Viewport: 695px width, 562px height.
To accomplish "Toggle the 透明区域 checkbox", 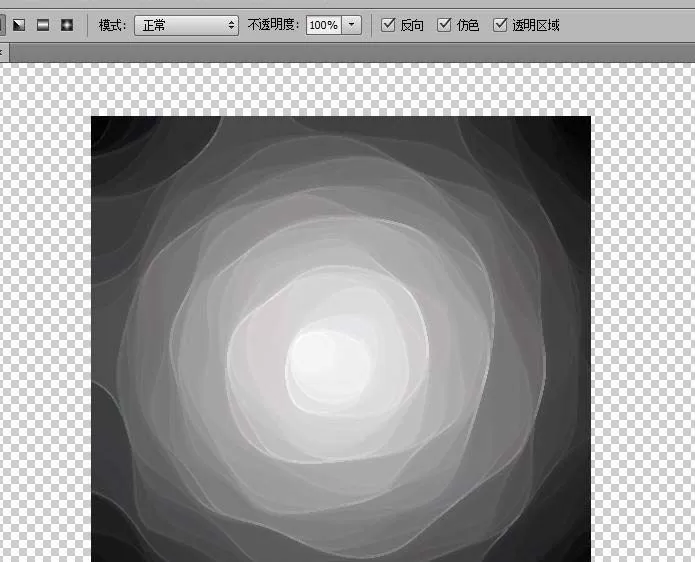I will point(500,25).
